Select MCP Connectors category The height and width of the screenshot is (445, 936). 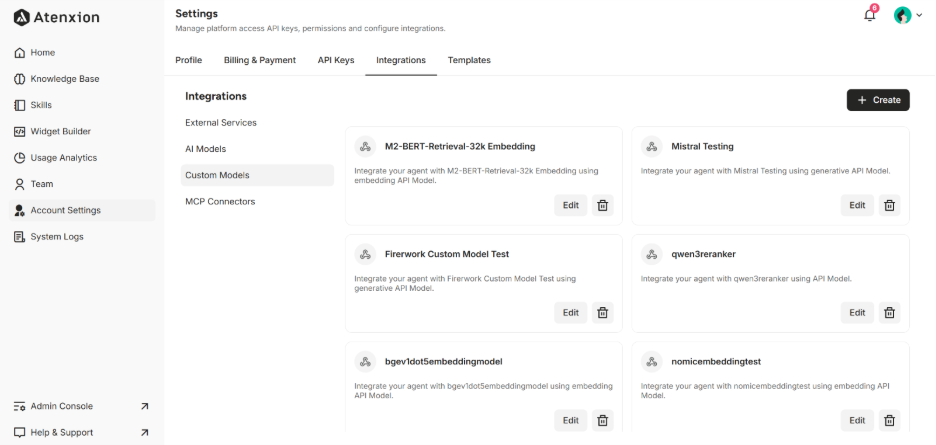click(x=257, y=201)
